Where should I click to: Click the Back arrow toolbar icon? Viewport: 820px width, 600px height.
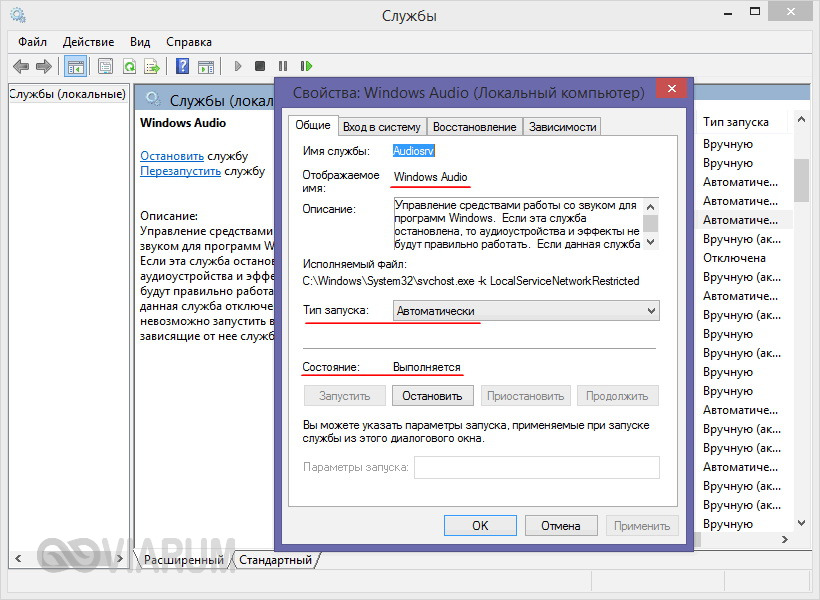coord(20,67)
